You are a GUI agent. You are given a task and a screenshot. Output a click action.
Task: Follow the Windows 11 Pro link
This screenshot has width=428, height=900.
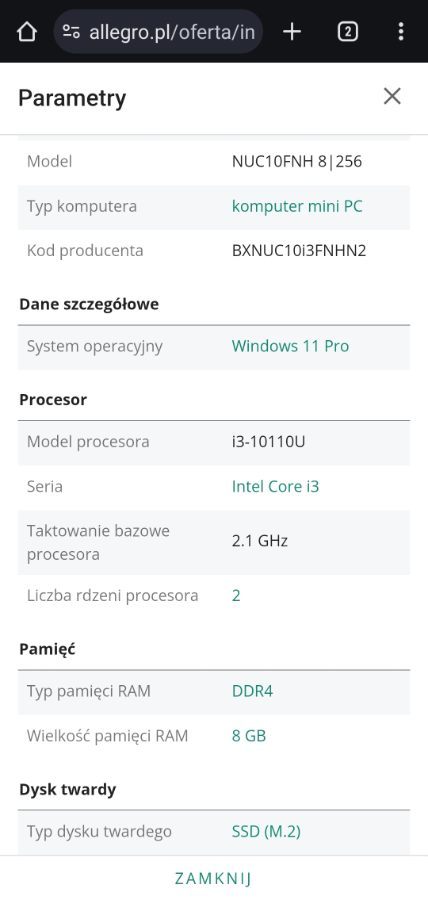[290, 346]
